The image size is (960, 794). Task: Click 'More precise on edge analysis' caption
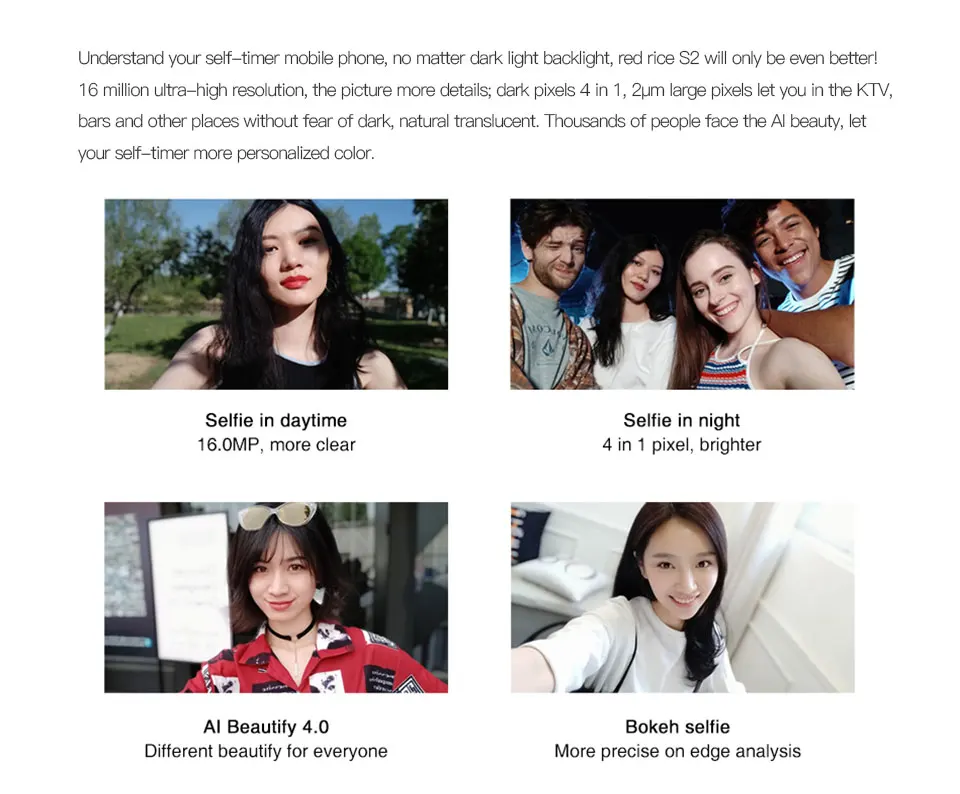pos(678,751)
